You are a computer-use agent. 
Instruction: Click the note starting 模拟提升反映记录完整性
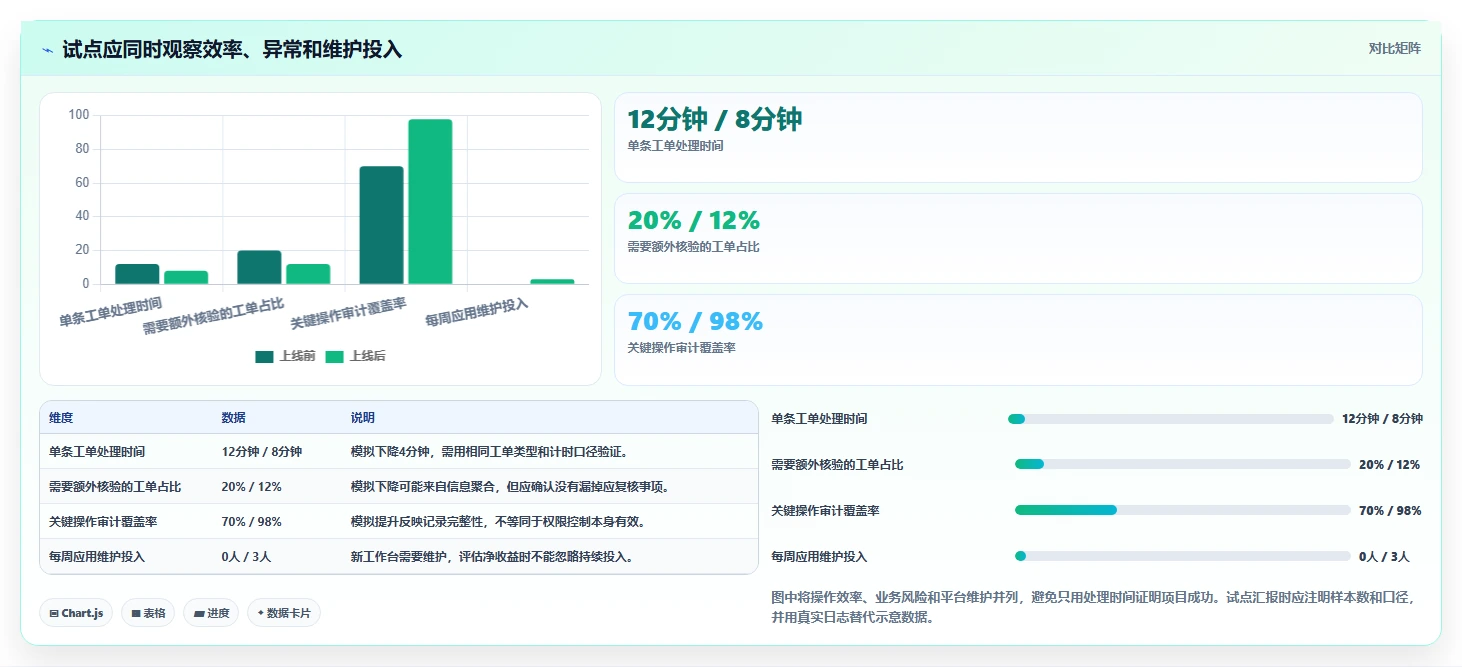498,522
